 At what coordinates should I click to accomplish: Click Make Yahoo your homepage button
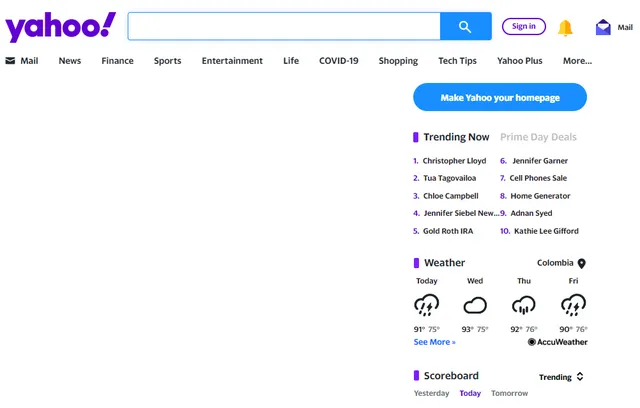pos(500,98)
